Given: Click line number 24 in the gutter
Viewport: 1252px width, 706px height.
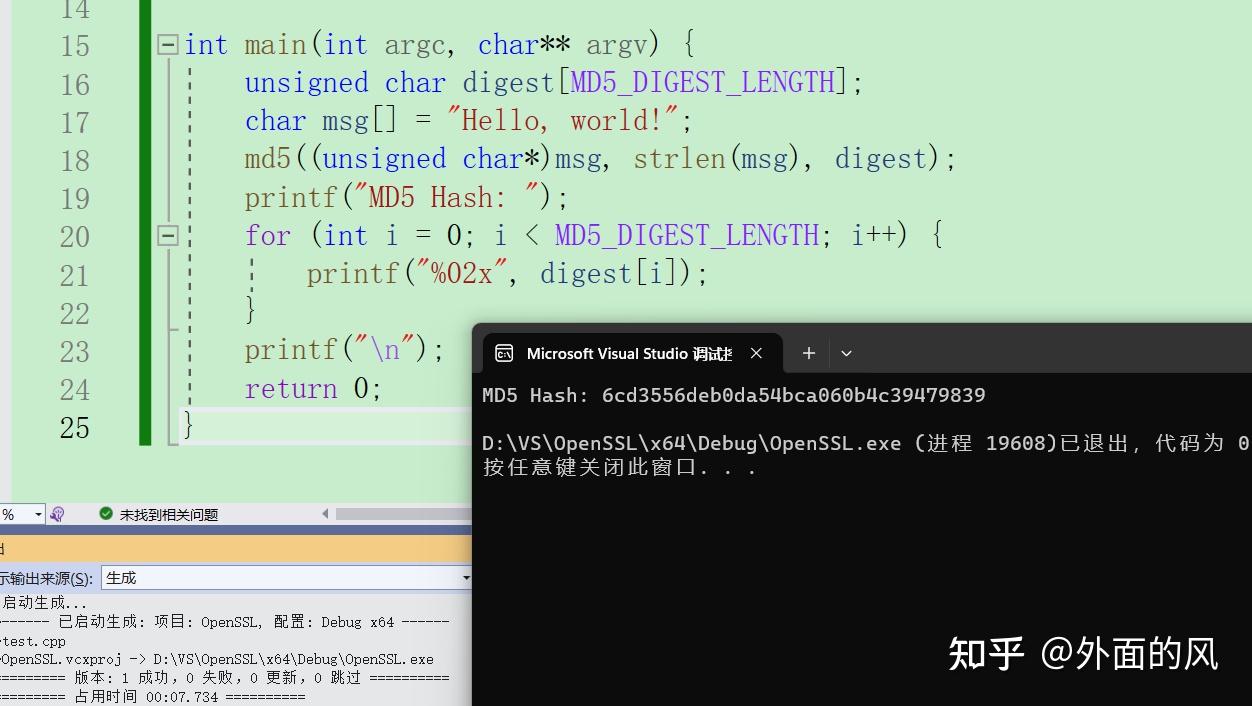Looking at the screenshot, I should pos(75,389).
